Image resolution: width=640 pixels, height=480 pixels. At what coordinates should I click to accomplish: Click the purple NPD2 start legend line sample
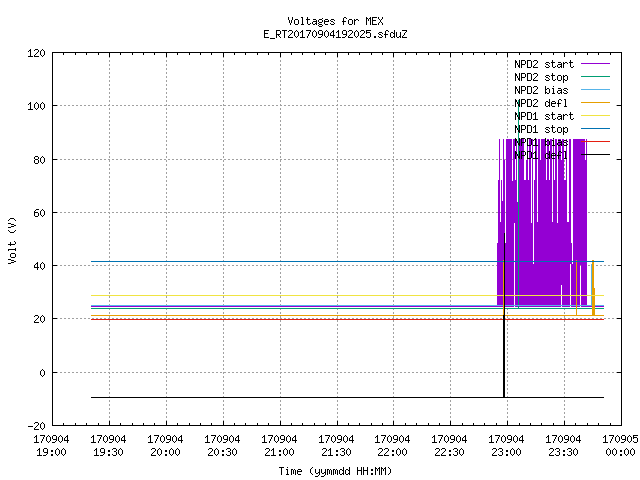tap(595, 64)
